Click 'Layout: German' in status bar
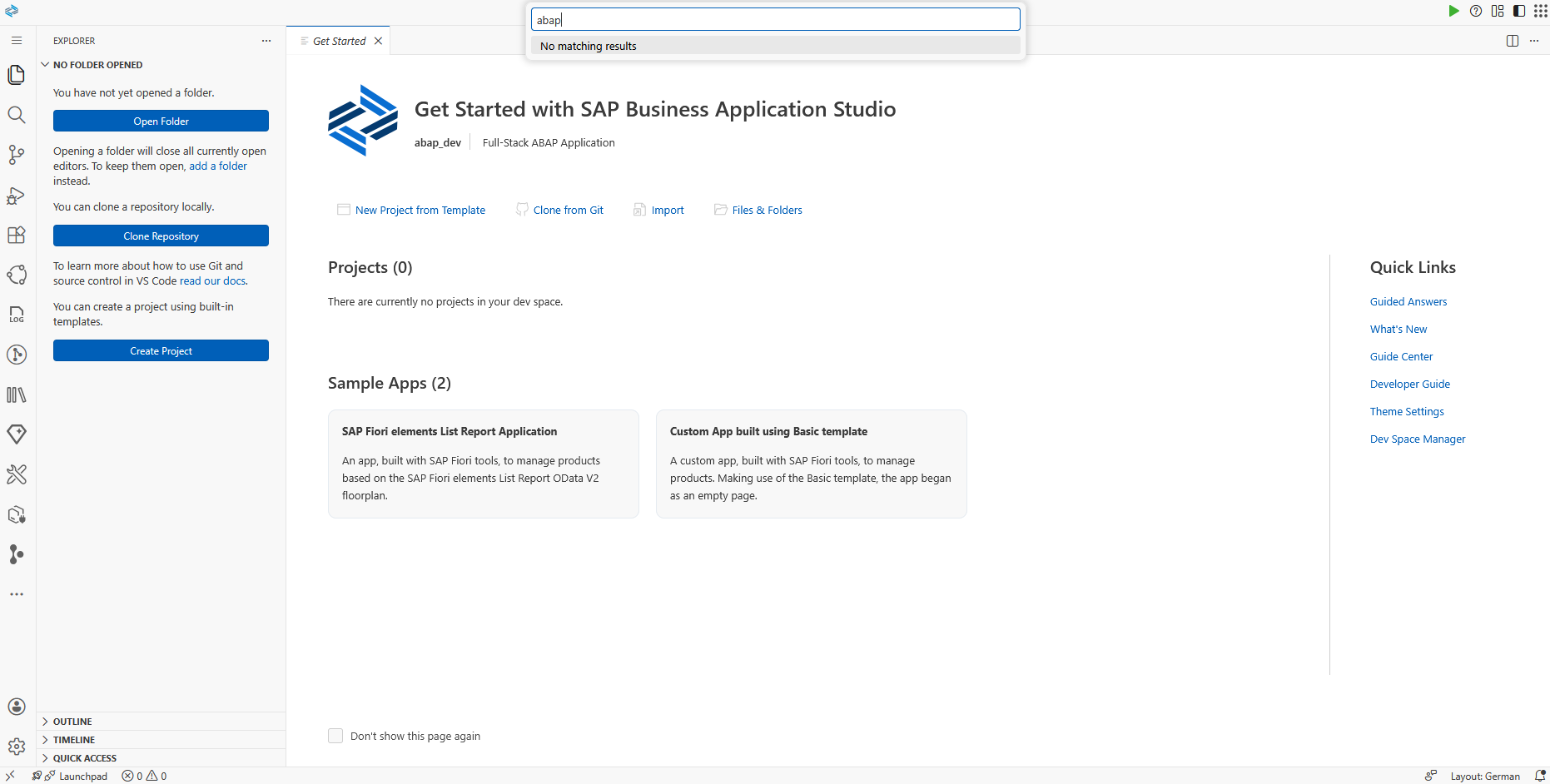The image size is (1550, 784). pos(1485,776)
